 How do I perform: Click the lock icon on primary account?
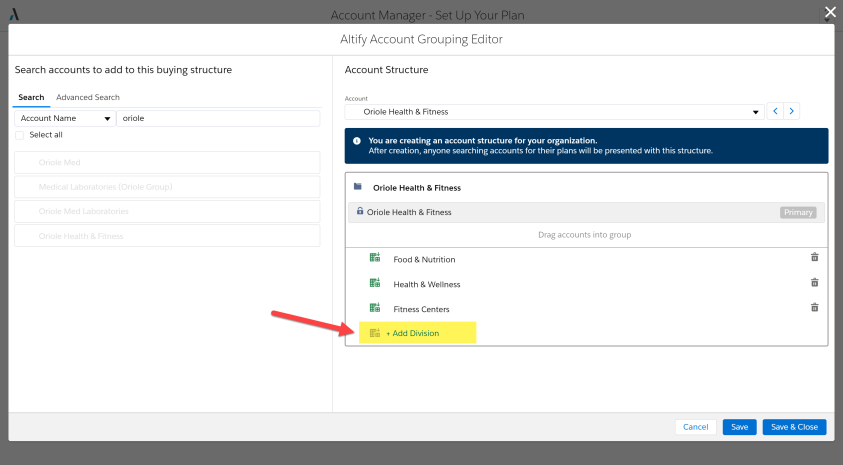(x=360, y=211)
